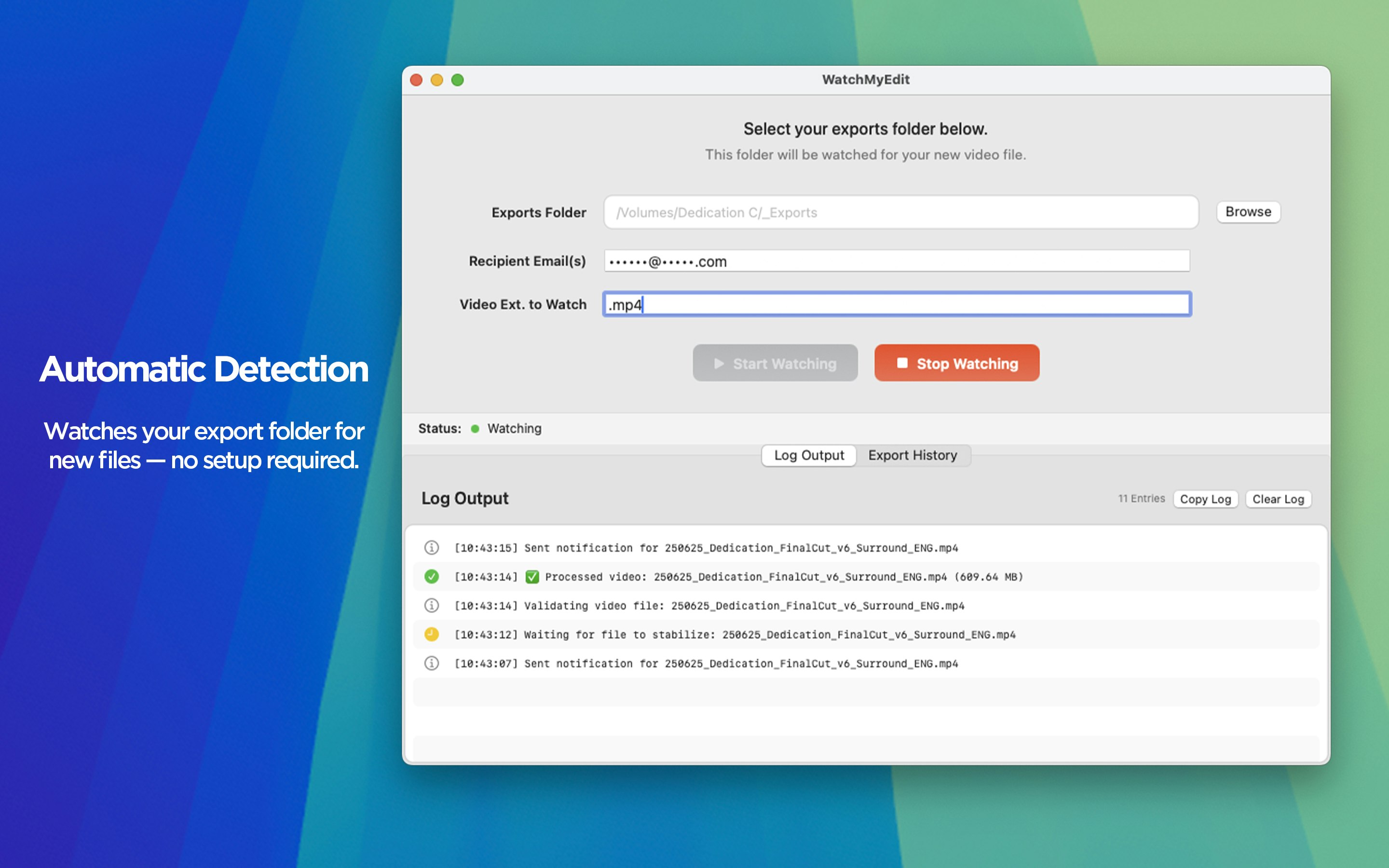1389x868 pixels.
Task: Click the green Watching status indicator dot
Action: pyautogui.click(x=475, y=429)
